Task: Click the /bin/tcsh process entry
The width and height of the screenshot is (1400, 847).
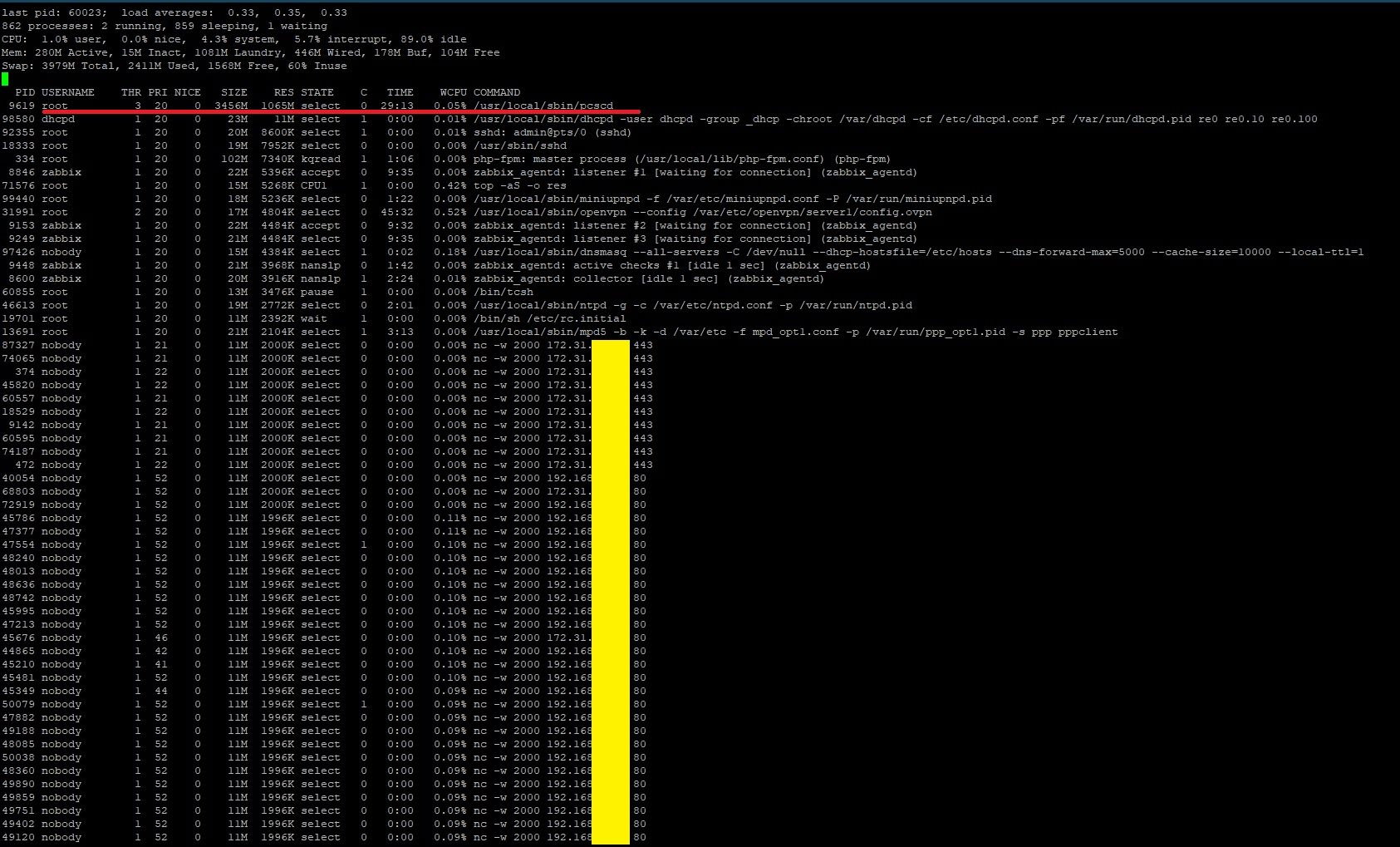Action: point(503,292)
